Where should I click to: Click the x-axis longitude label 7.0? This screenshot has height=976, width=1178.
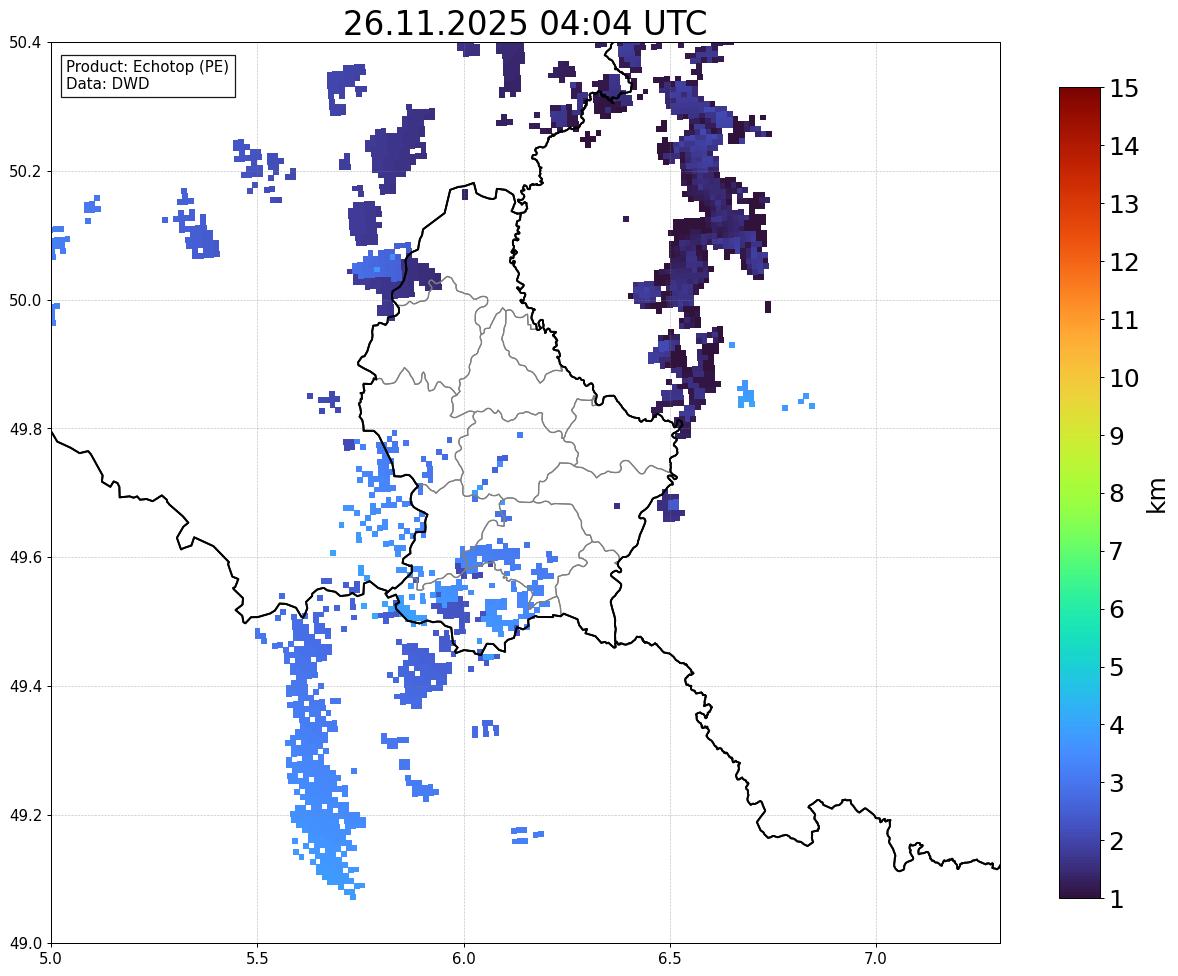tap(876, 959)
